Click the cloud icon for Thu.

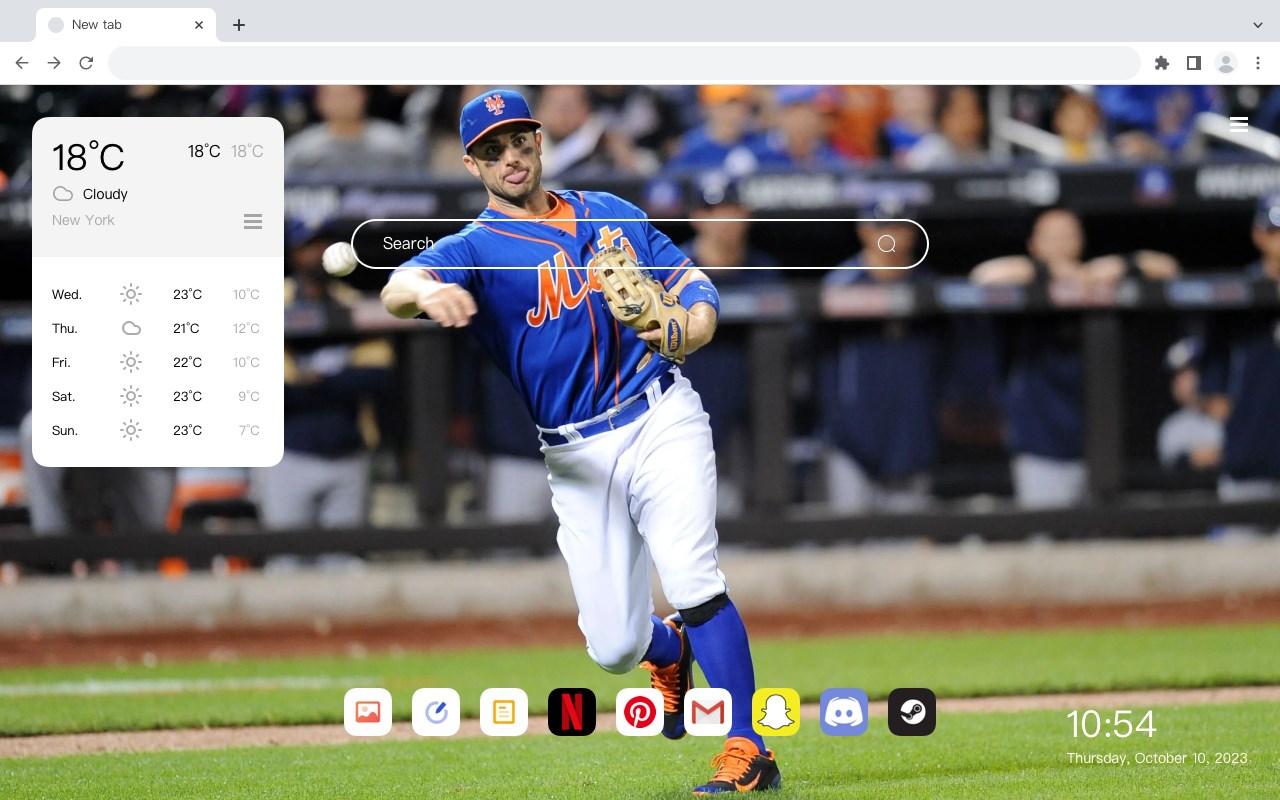coord(131,328)
